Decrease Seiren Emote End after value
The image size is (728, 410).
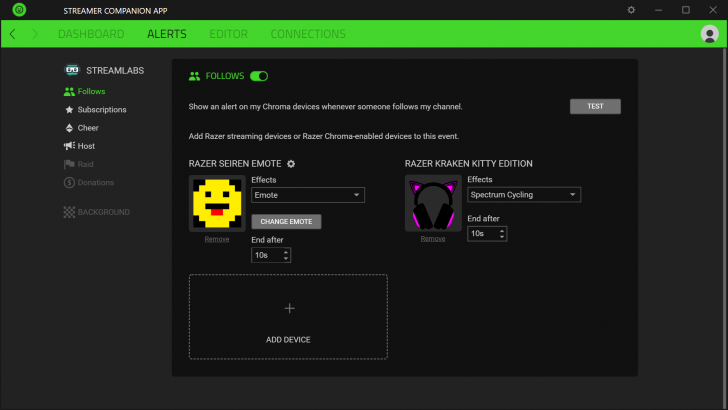point(286,258)
